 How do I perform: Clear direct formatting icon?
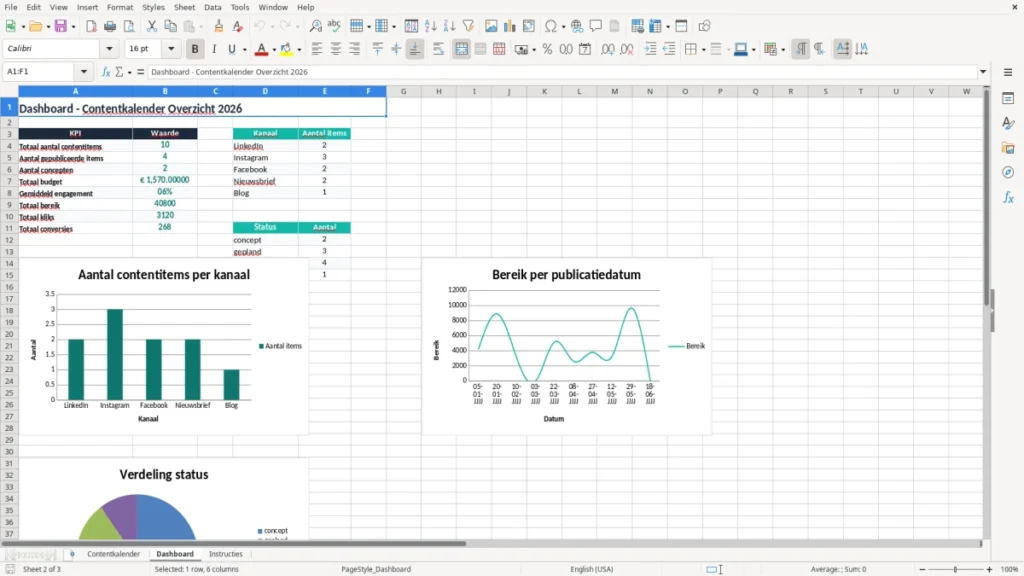[238, 26]
